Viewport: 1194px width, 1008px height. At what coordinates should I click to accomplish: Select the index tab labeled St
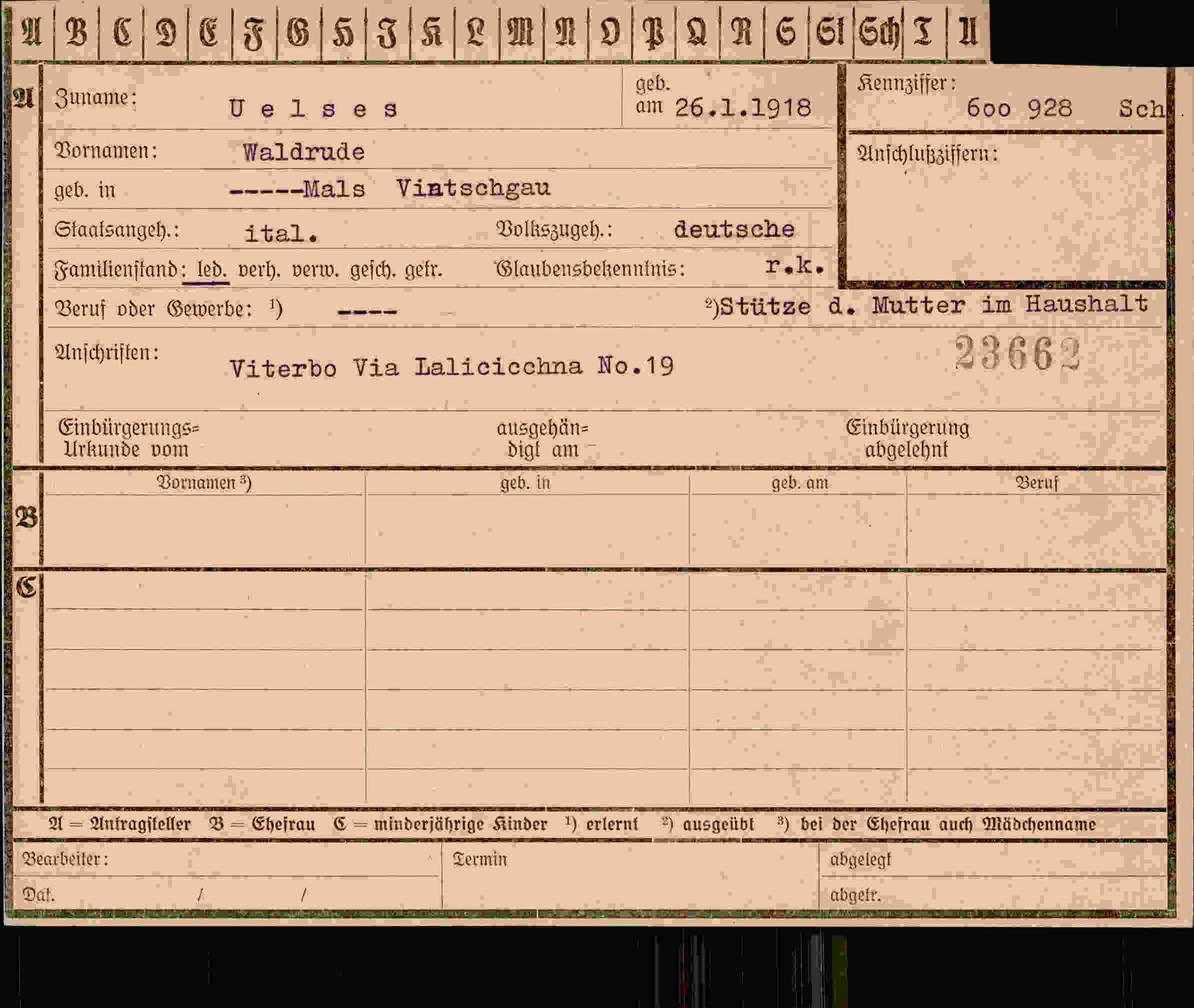[x=830, y=31]
